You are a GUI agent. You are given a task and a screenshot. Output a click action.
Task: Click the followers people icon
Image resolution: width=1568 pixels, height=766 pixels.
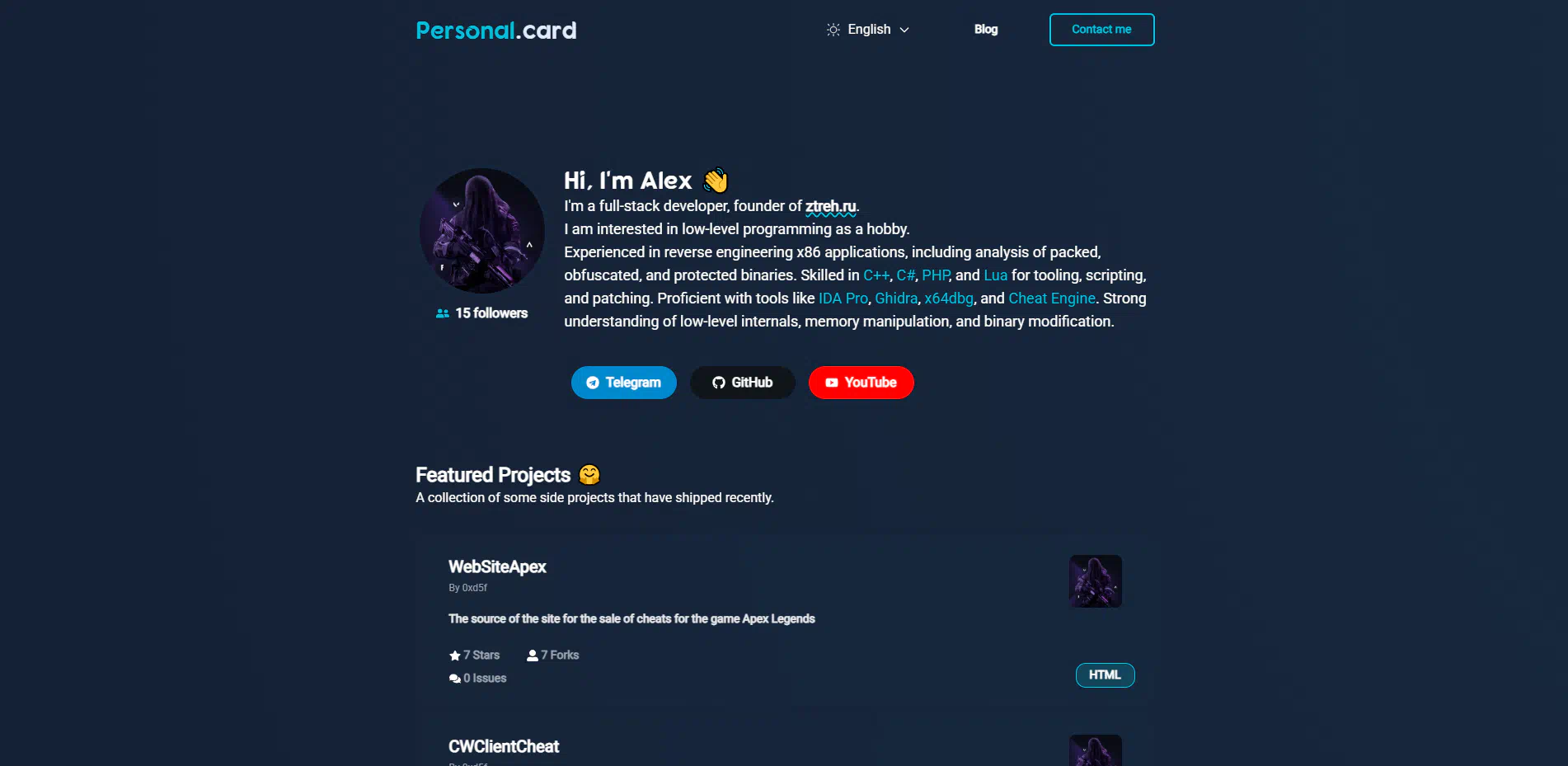[443, 313]
